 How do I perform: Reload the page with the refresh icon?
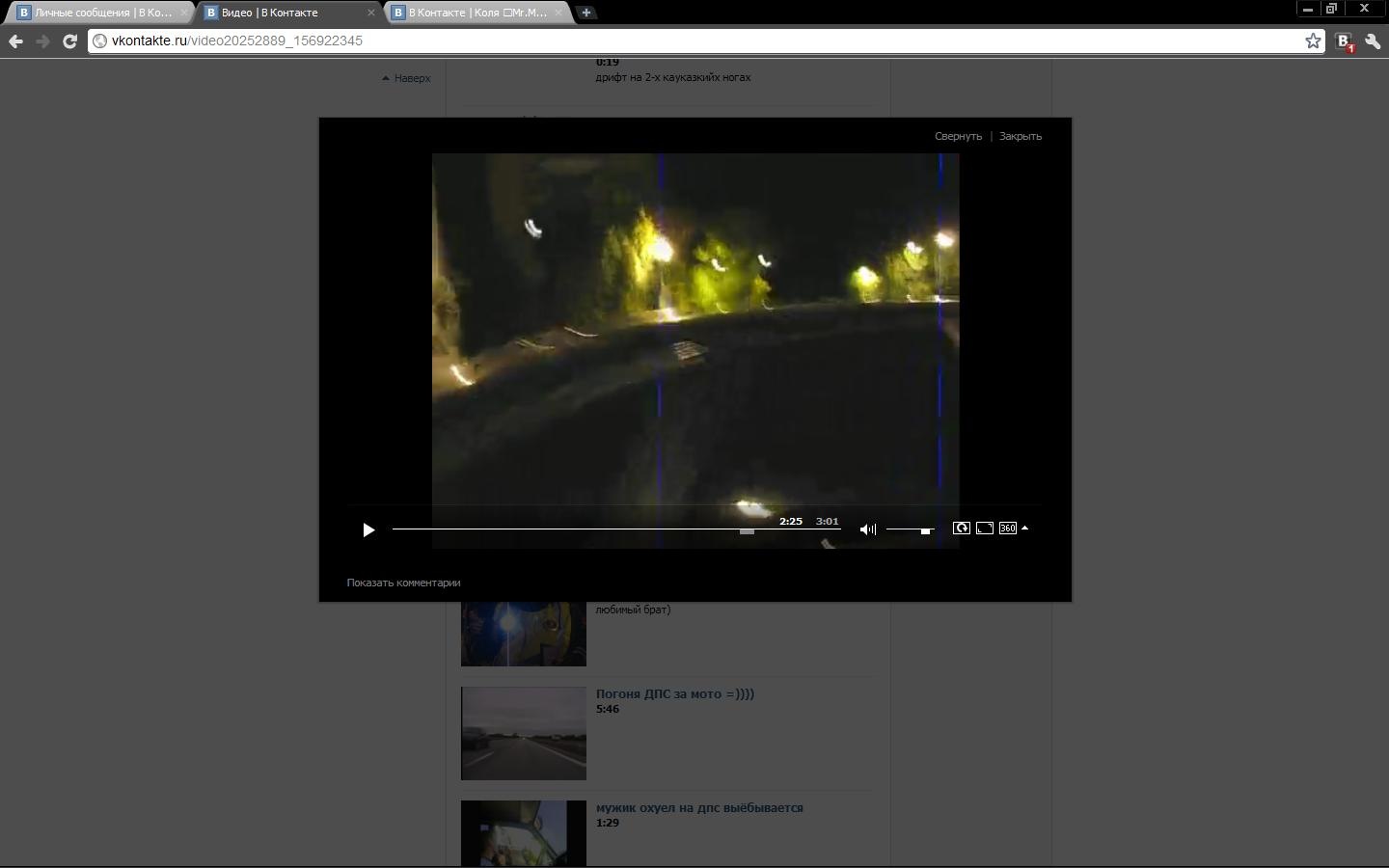coord(69,41)
